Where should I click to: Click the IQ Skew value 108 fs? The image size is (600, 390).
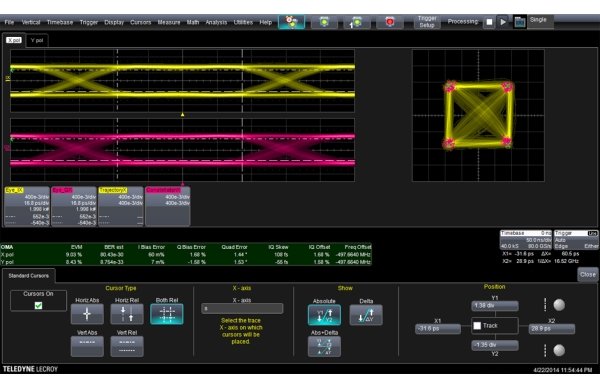[281, 255]
